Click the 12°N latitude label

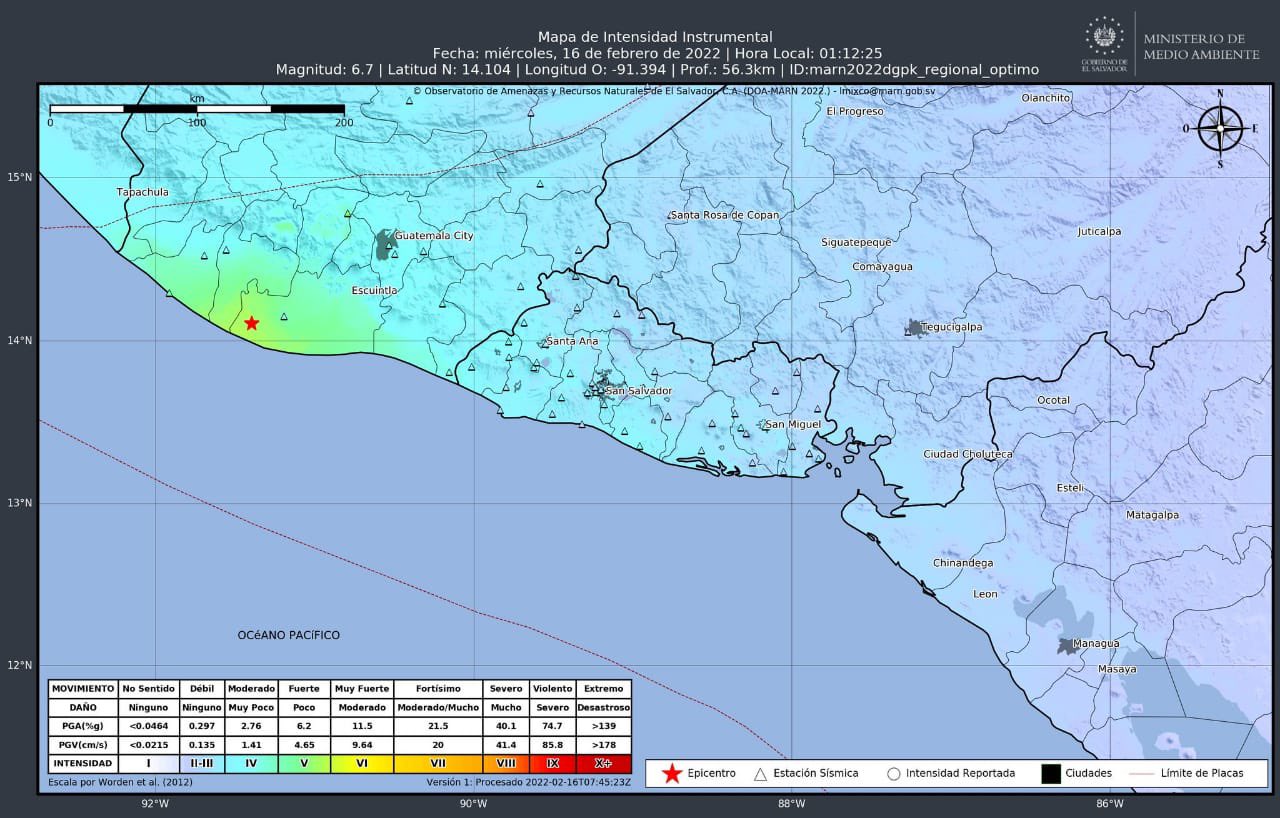[20, 666]
